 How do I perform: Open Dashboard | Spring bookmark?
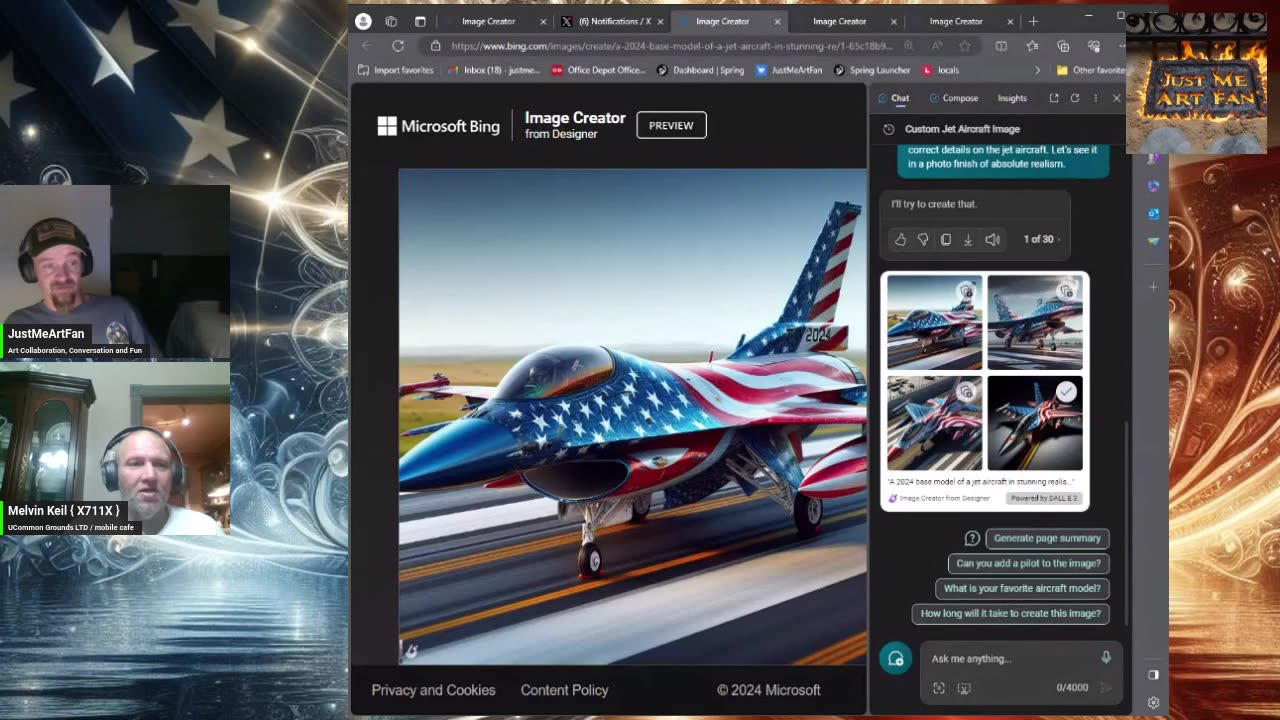pyautogui.click(x=701, y=70)
